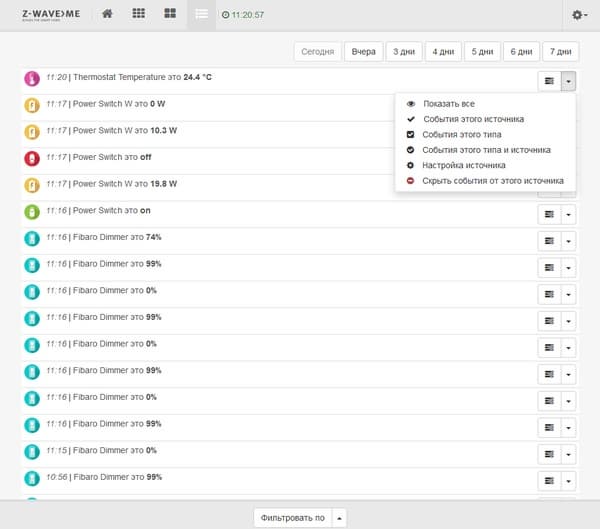Choose Показать все in the dropdown menu

485,104
